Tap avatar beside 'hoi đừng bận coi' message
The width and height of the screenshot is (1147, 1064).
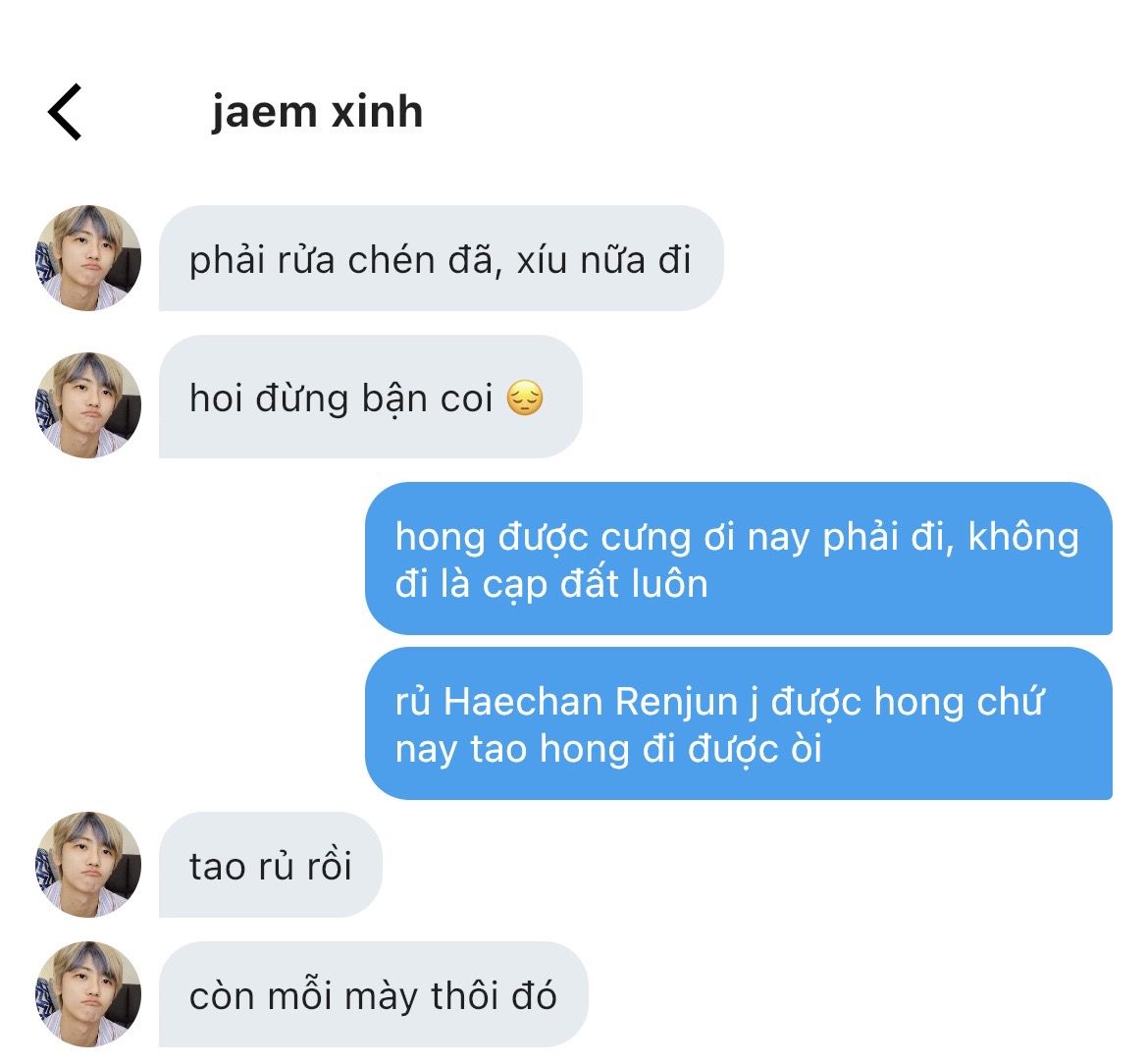[x=88, y=404]
